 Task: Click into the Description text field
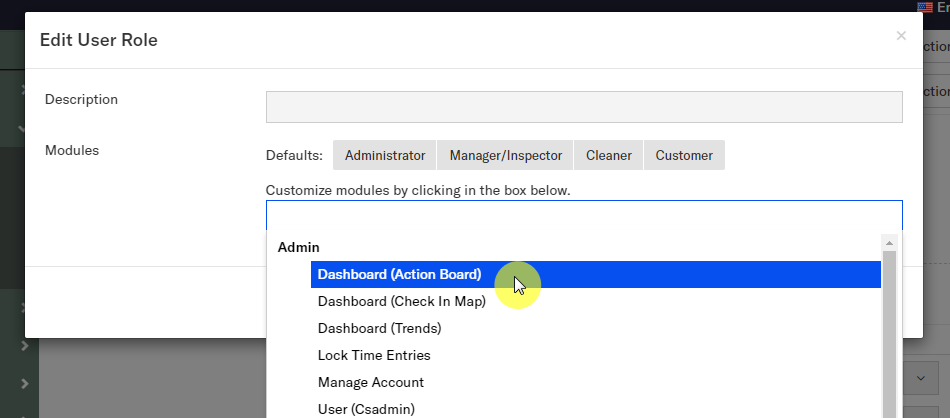click(583, 107)
